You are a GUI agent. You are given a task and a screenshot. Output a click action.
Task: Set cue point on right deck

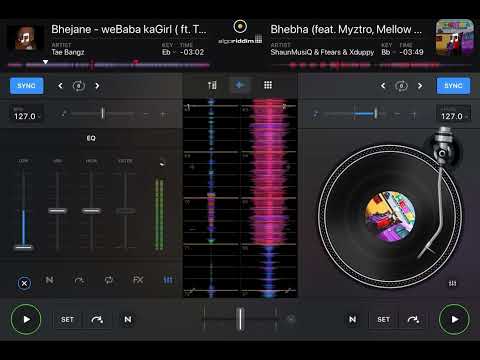click(383, 319)
